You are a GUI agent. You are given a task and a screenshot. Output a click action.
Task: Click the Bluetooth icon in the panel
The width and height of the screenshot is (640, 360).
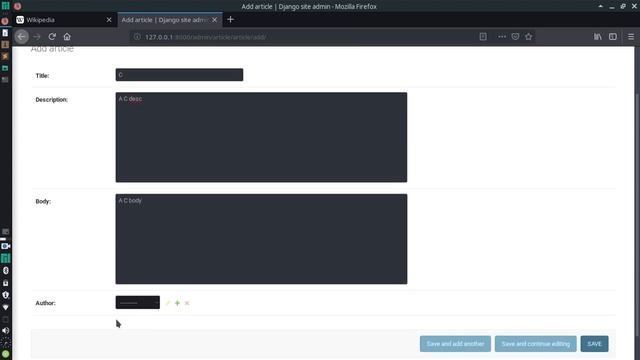[5, 271]
